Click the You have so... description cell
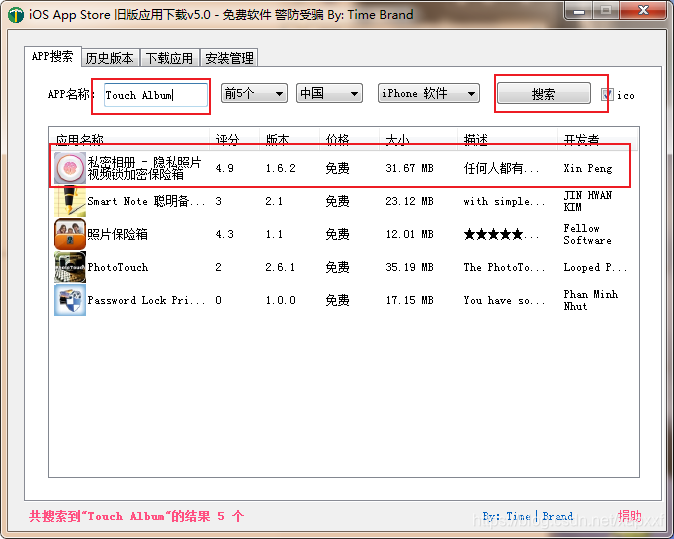This screenshot has width=674, height=539. (504, 300)
